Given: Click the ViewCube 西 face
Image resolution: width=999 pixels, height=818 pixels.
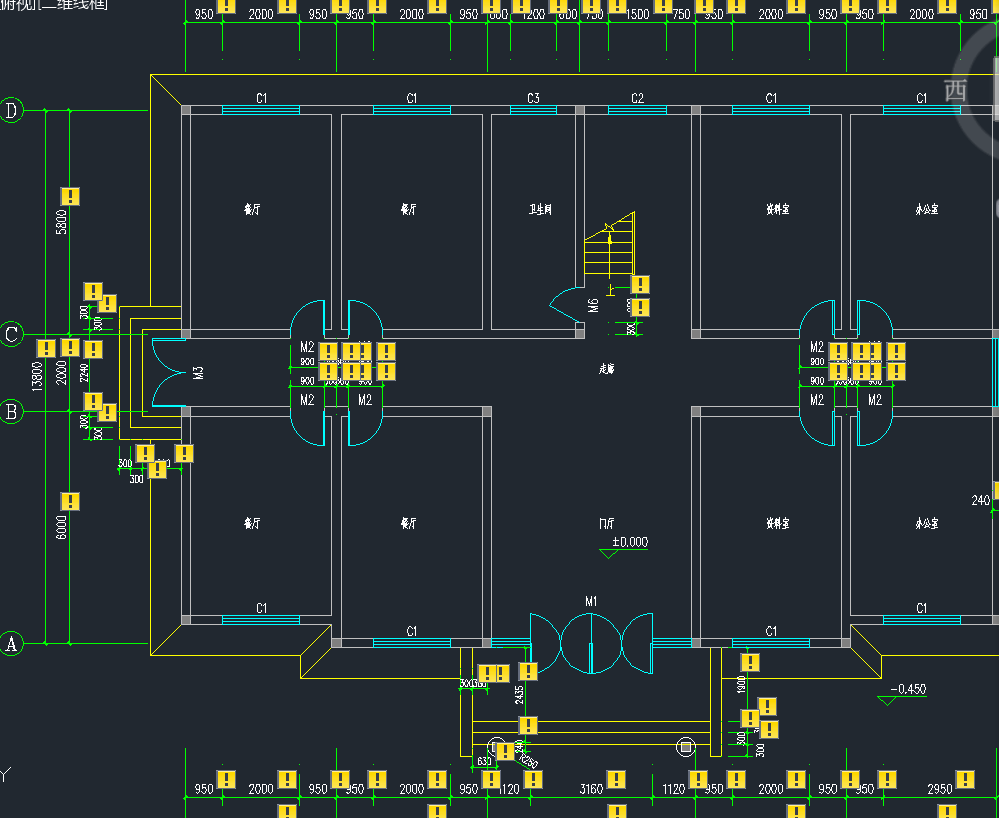Looking at the screenshot, I should click(x=956, y=91).
